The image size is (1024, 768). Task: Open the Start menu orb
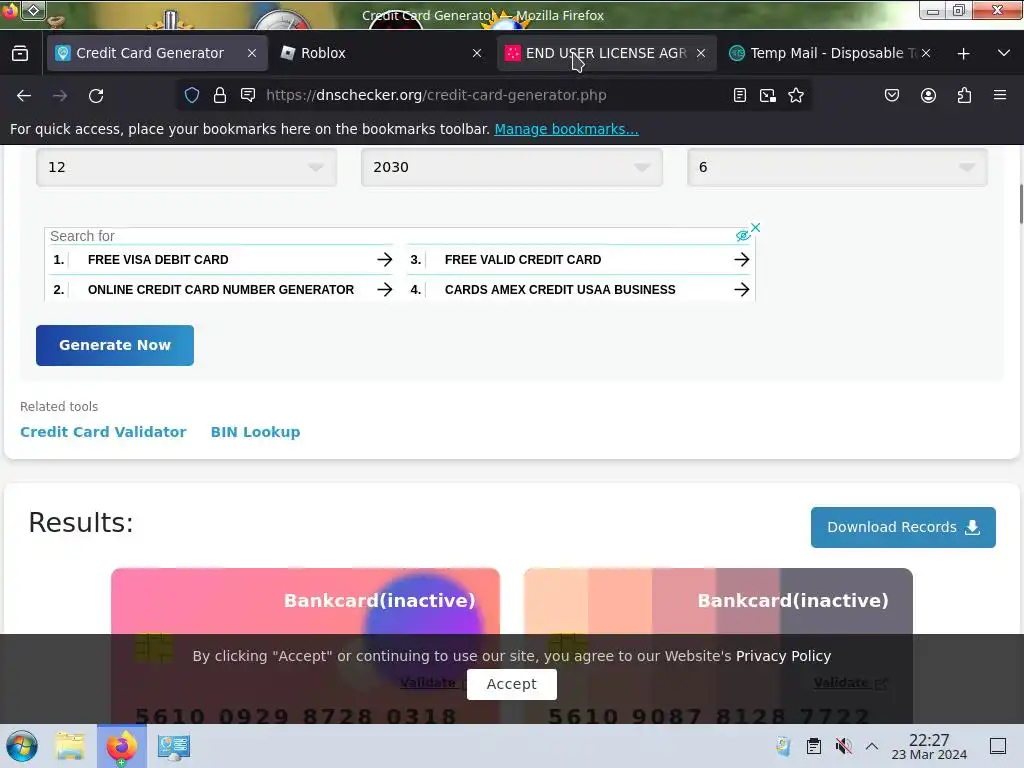22,746
